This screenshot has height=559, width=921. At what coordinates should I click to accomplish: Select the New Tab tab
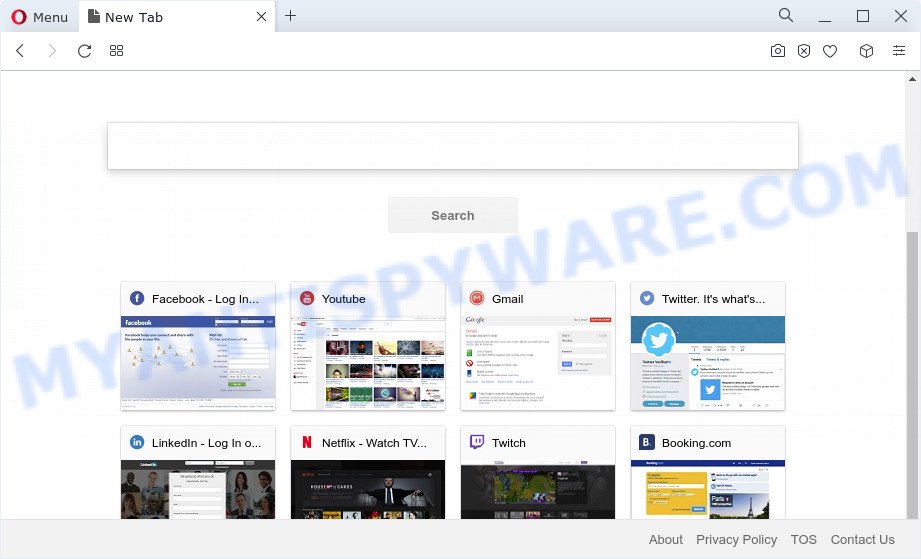point(176,17)
